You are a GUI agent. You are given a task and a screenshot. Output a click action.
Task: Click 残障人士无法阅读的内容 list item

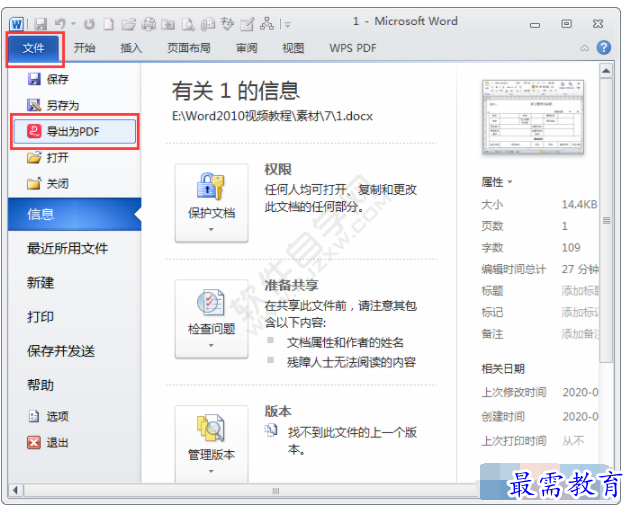pyautogui.click(x=351, y=362)
